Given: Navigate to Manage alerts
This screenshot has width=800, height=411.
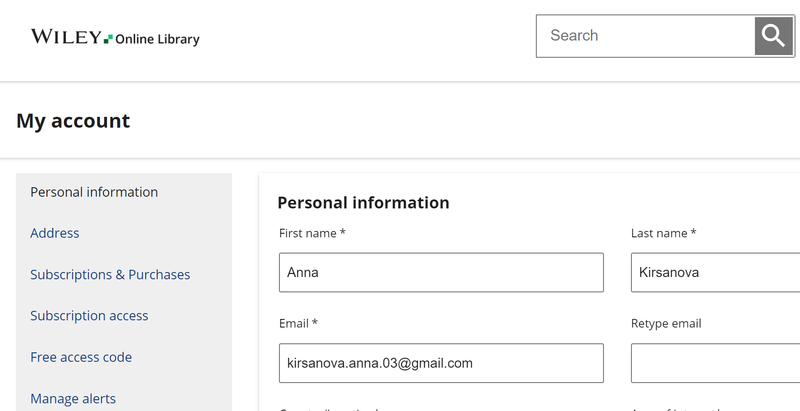Looking at the screenshot, I should (x=73, y=398).
